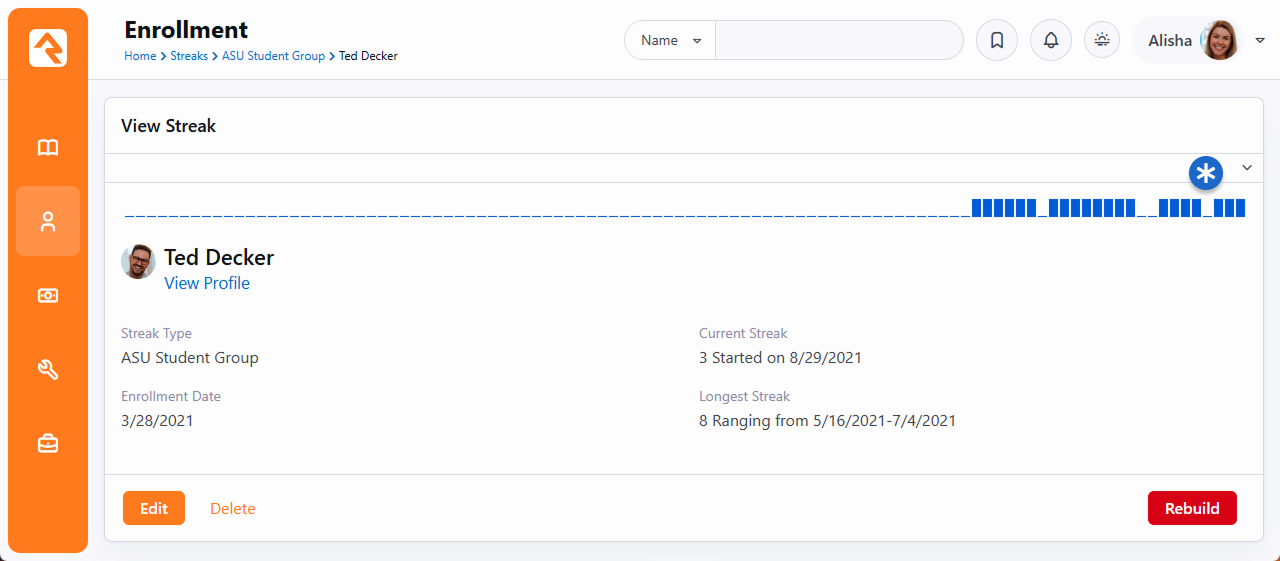Open the briefcase admin icon in sidebar

coord(48,444)
